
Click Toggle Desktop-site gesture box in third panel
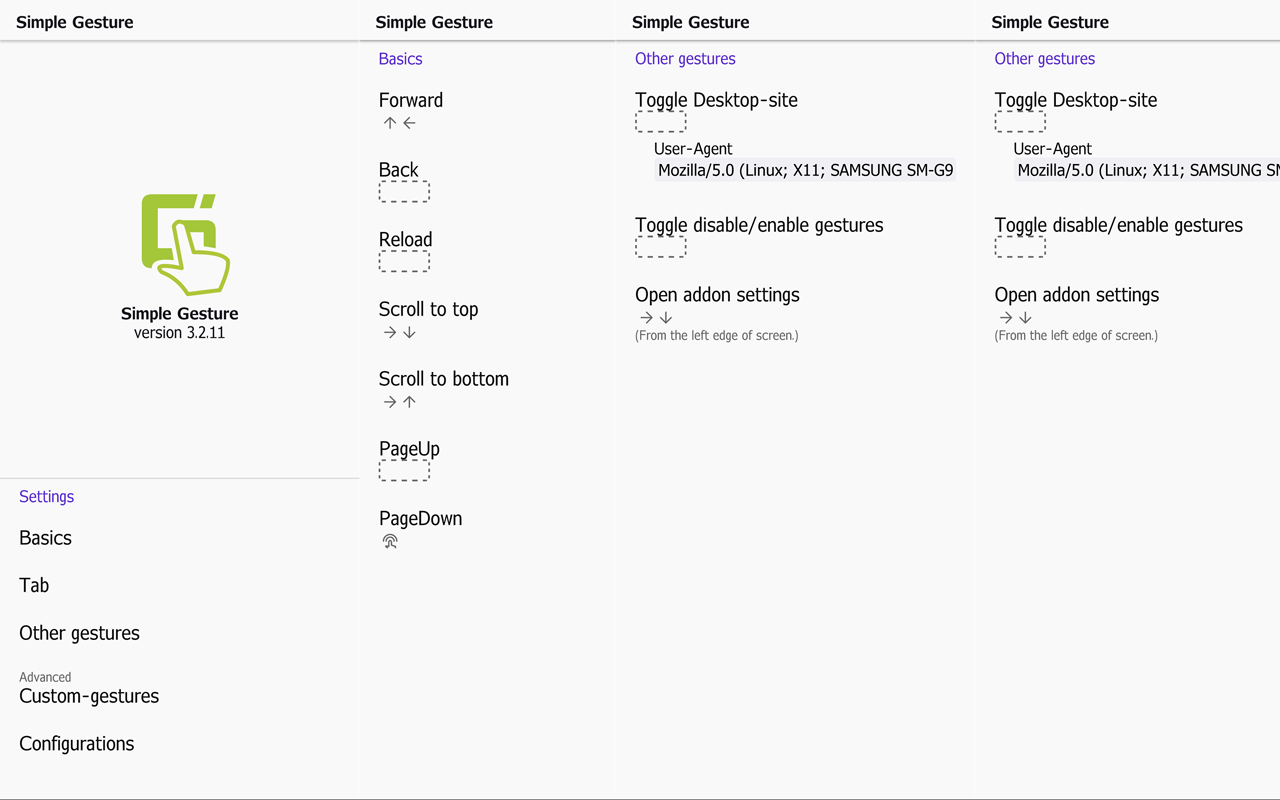coord(661,122)
